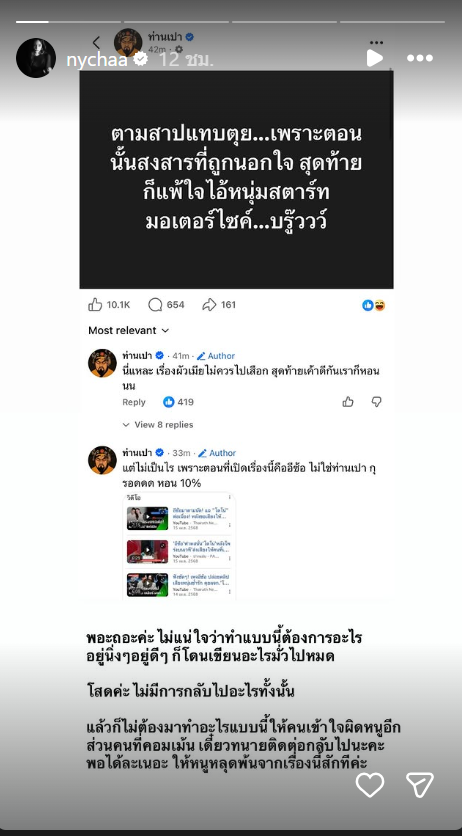Click the 419 reactions on comment
462x836 pixels.
pos(178,403)
